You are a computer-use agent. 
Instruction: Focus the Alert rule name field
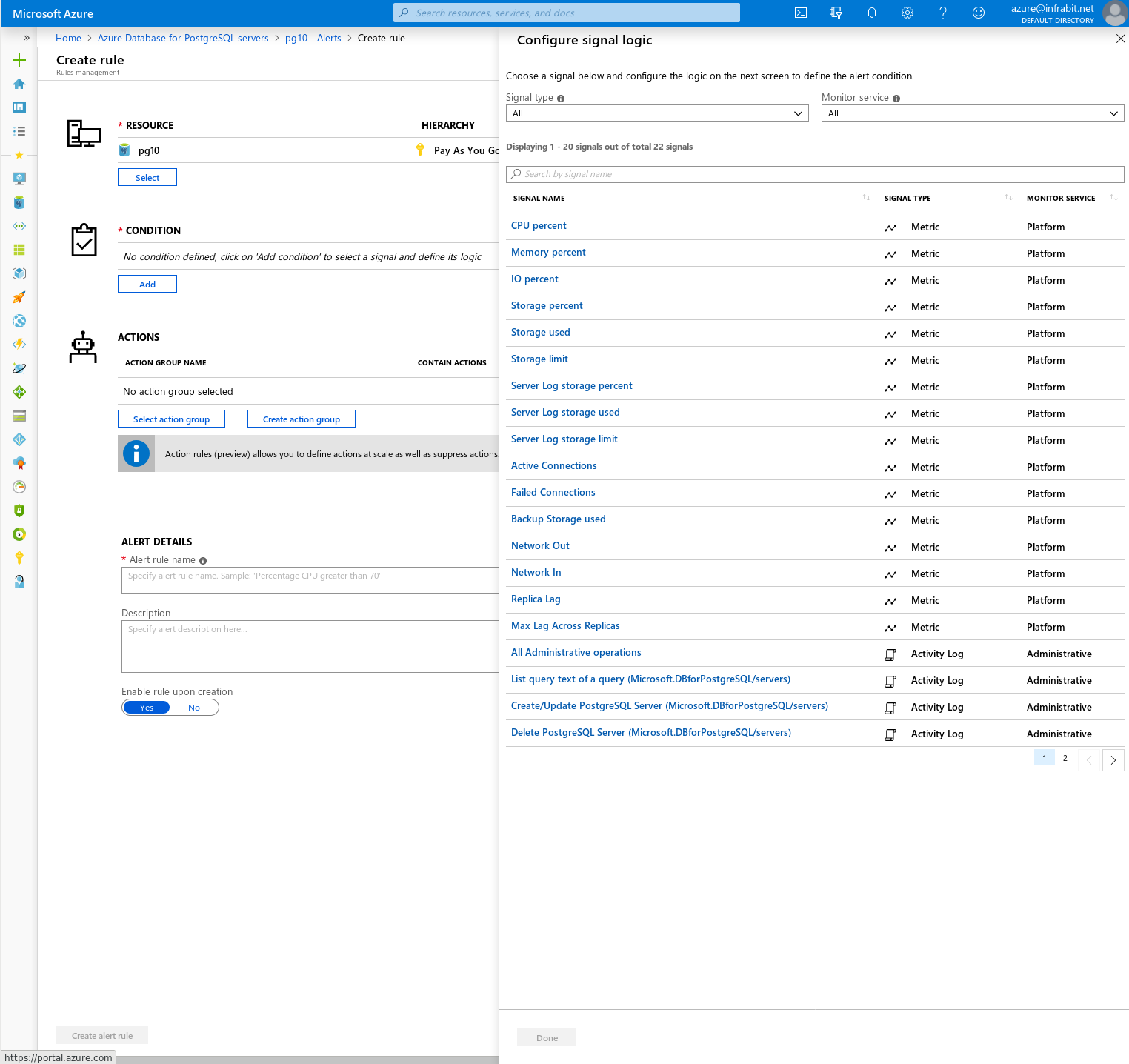coord(310,580)
